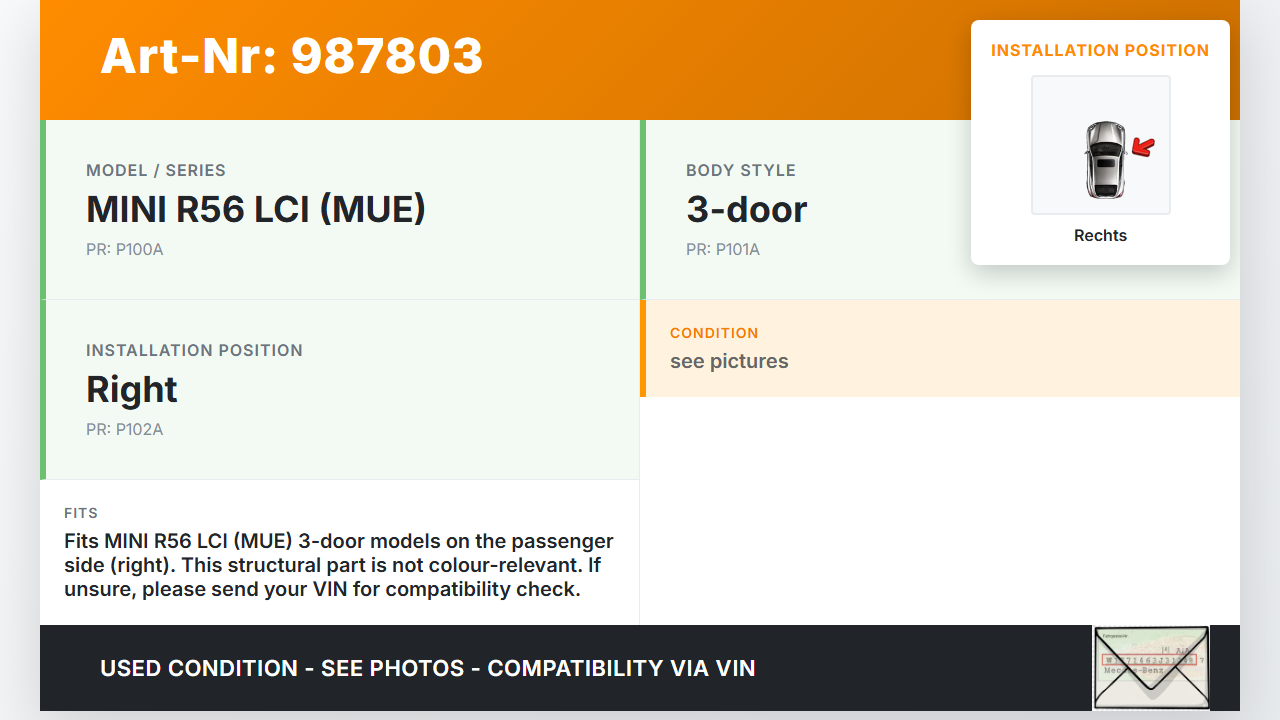Click the "PR: P101A" reference code
Screen dimensions: 1280x720
click(x=723, y=249)
